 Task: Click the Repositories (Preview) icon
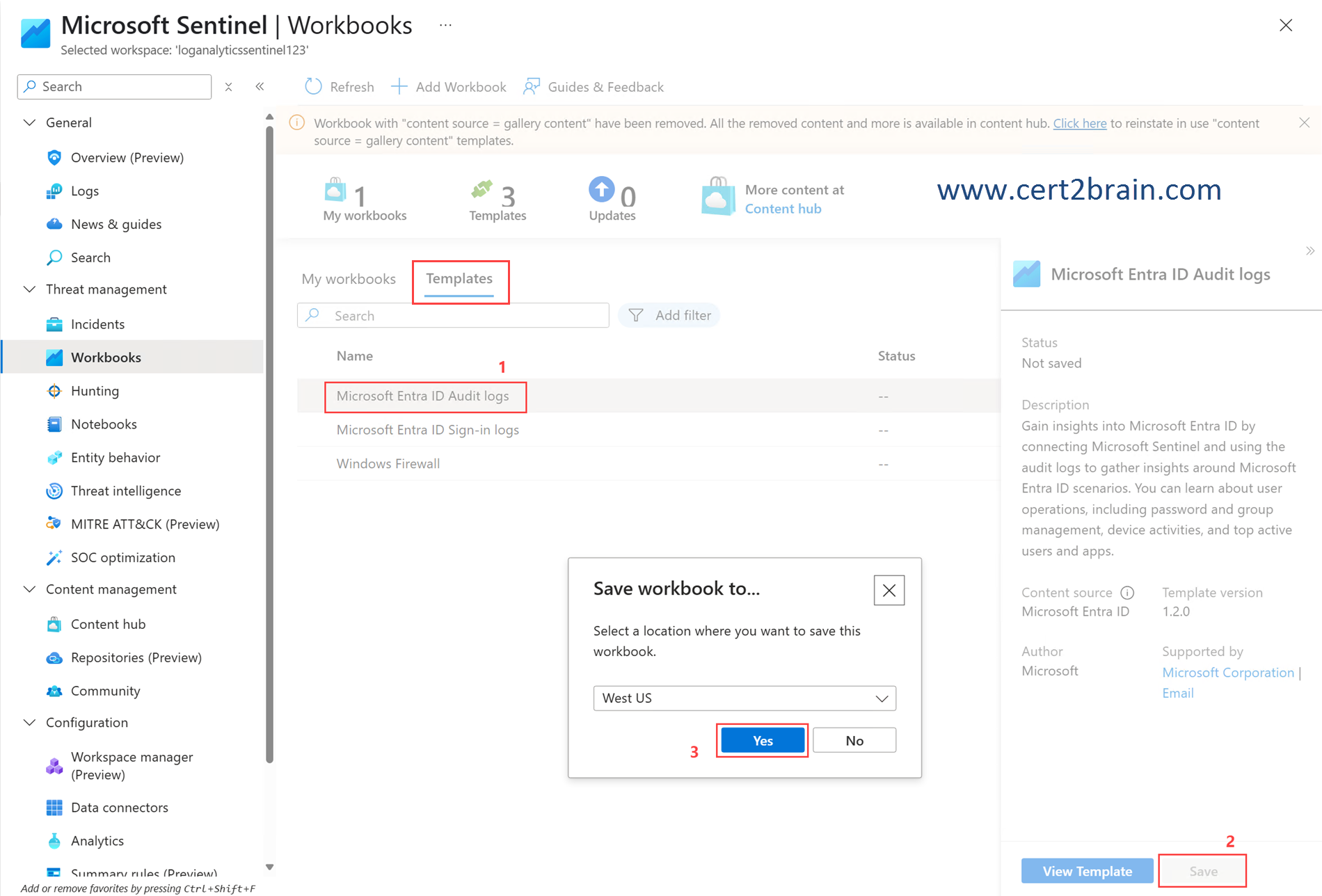[54, 657]
